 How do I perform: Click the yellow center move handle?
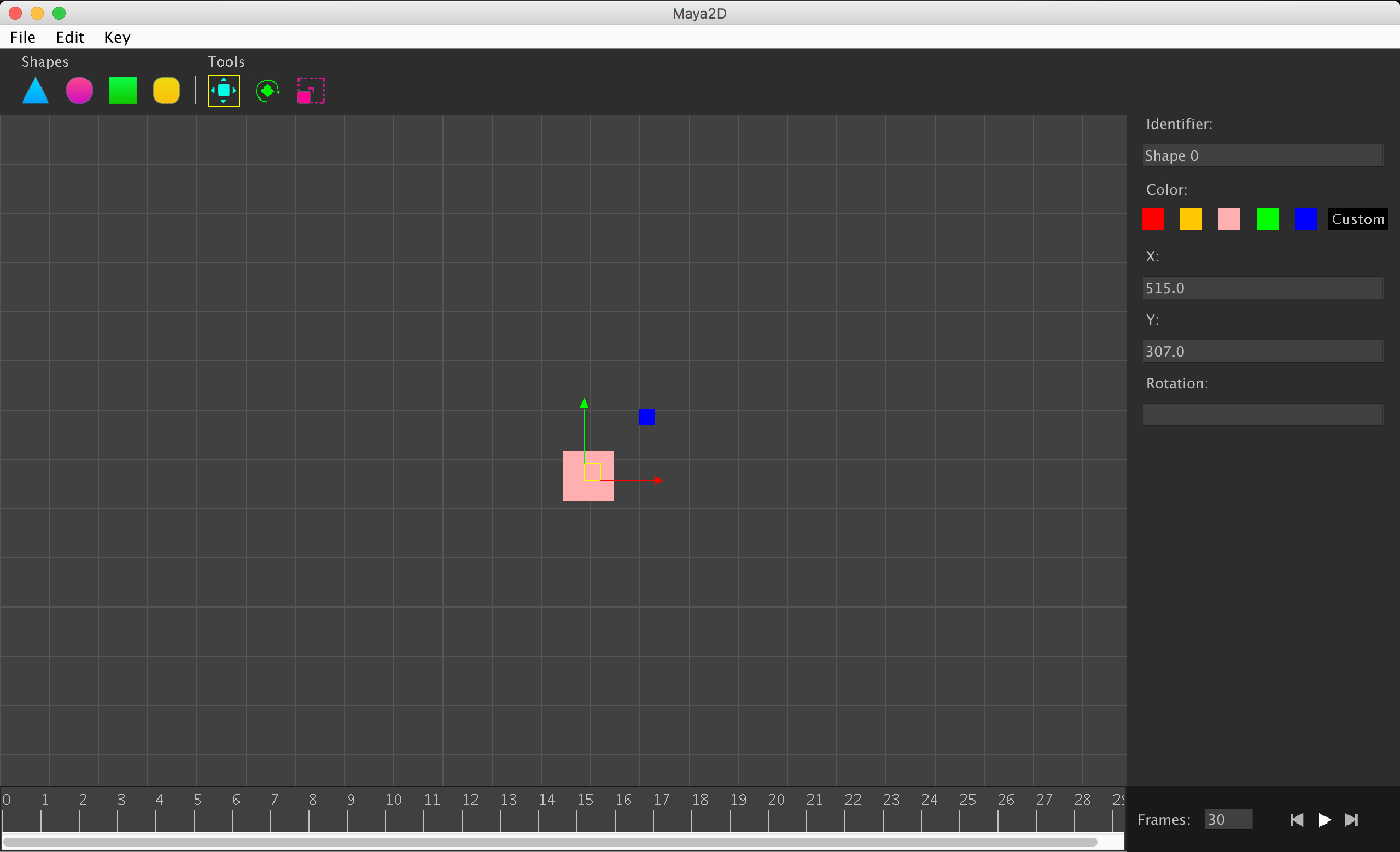[592, 472]
